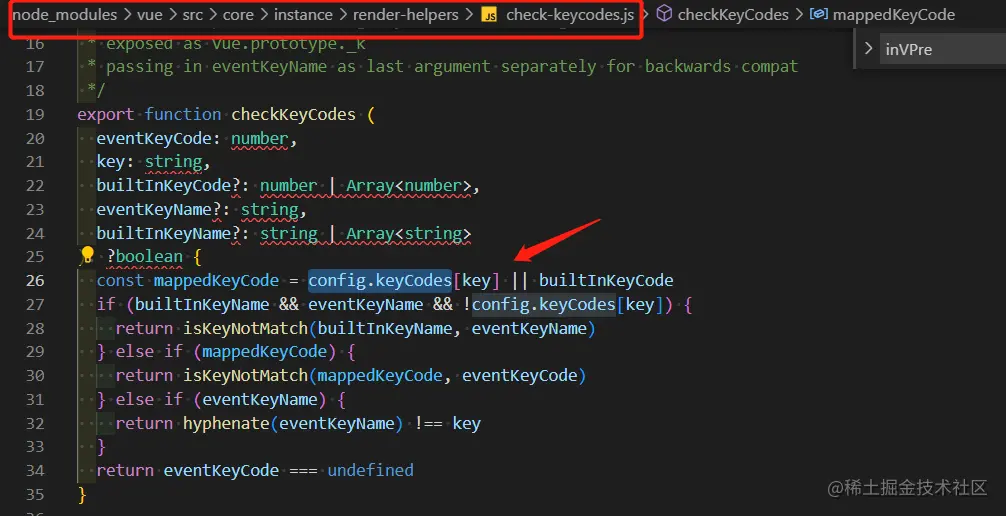Image resolution: width=1006 pixels, height=516 pixels.
Task: Click the highlighted config.keyCodes on line 26
Action: coord(380,280)
